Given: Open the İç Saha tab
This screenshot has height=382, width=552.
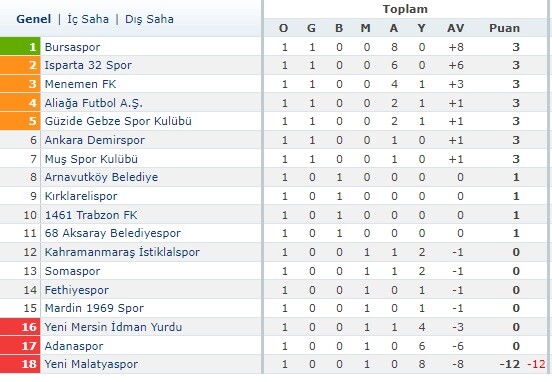Looking at the screenshot, I should coord(88,19).
